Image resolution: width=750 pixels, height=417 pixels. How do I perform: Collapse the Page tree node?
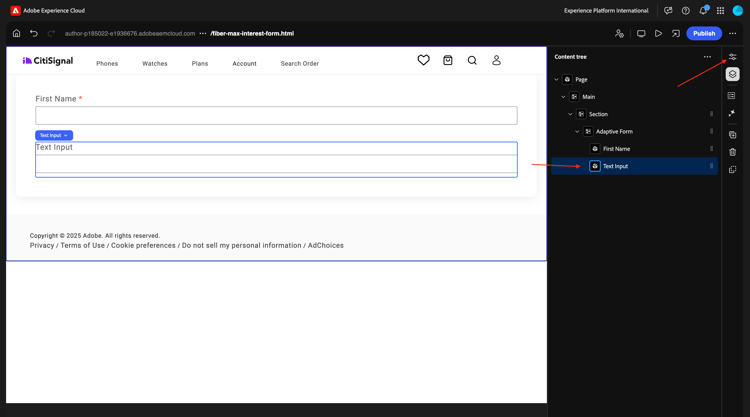pyautogui.click(x=556, y=79)
